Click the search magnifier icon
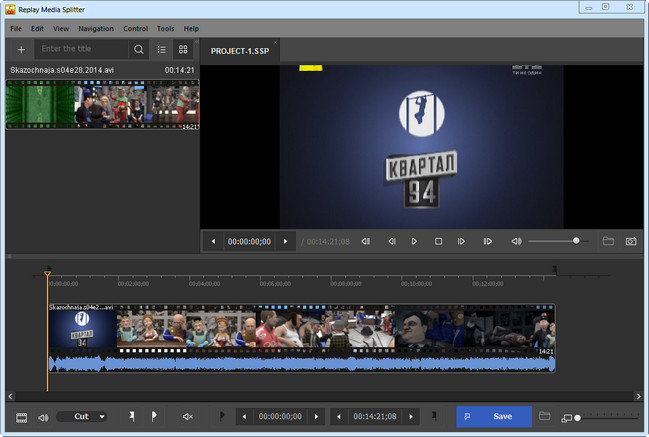Image resolution: width=649 pixels, height=437 pixels. pos(139,50)
